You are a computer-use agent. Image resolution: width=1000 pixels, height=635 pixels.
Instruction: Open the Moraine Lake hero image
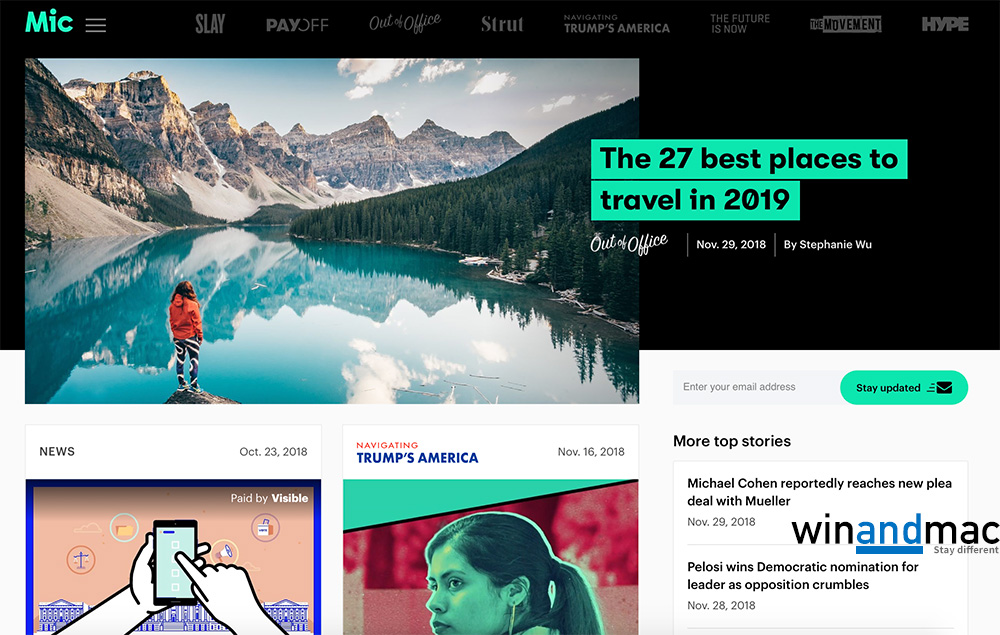(x=332, y=231)
